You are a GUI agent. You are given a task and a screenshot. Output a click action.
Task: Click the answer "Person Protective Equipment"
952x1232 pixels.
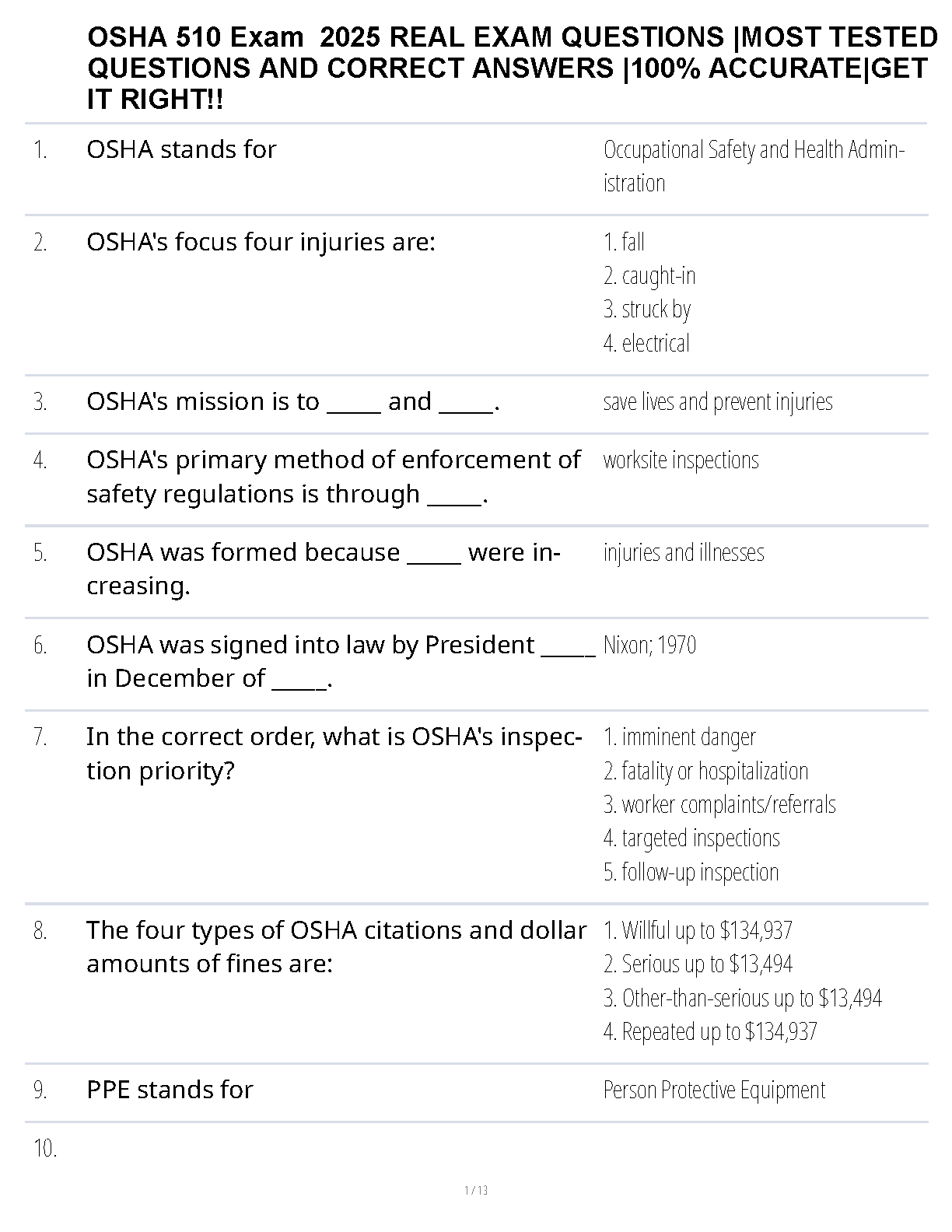coord(714,1090)
